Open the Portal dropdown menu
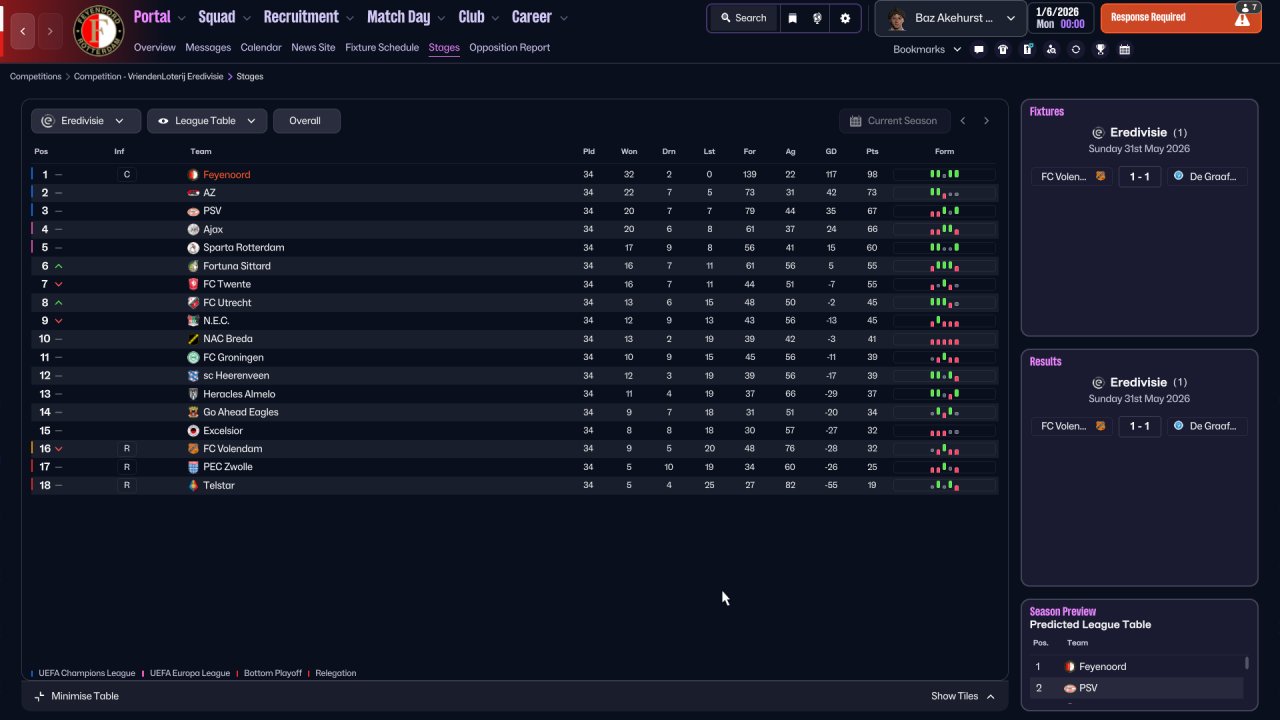This screenshot has height=720, width=1280. pos(159,17)
